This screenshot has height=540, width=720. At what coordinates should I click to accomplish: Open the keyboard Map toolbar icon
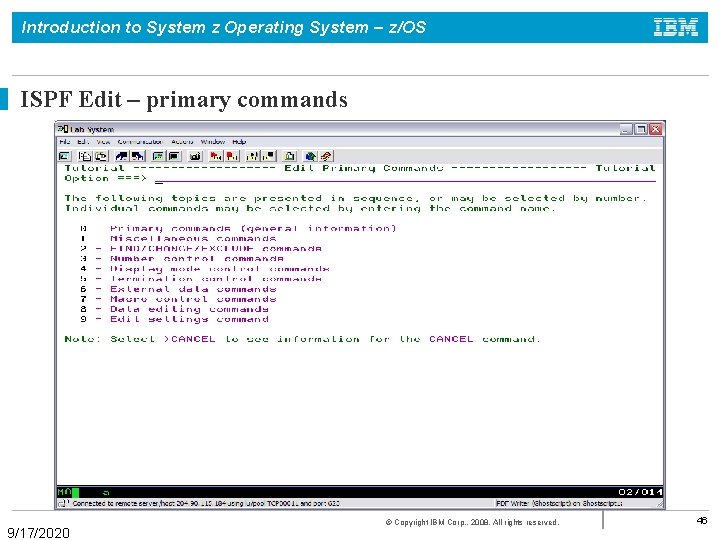pos(195,156)
